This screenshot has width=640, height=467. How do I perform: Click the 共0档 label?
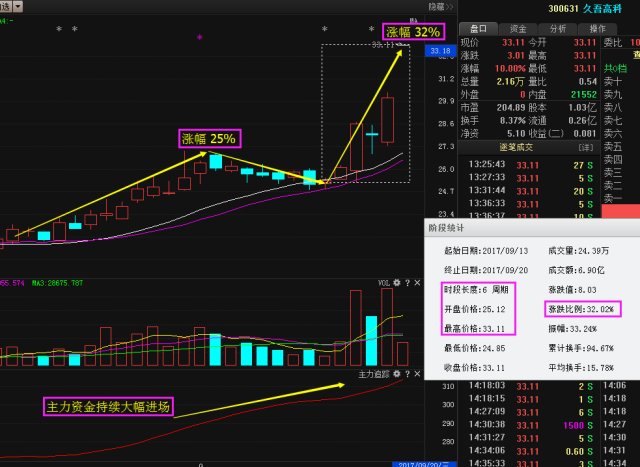pyautogui.click(x=615, y=68)
